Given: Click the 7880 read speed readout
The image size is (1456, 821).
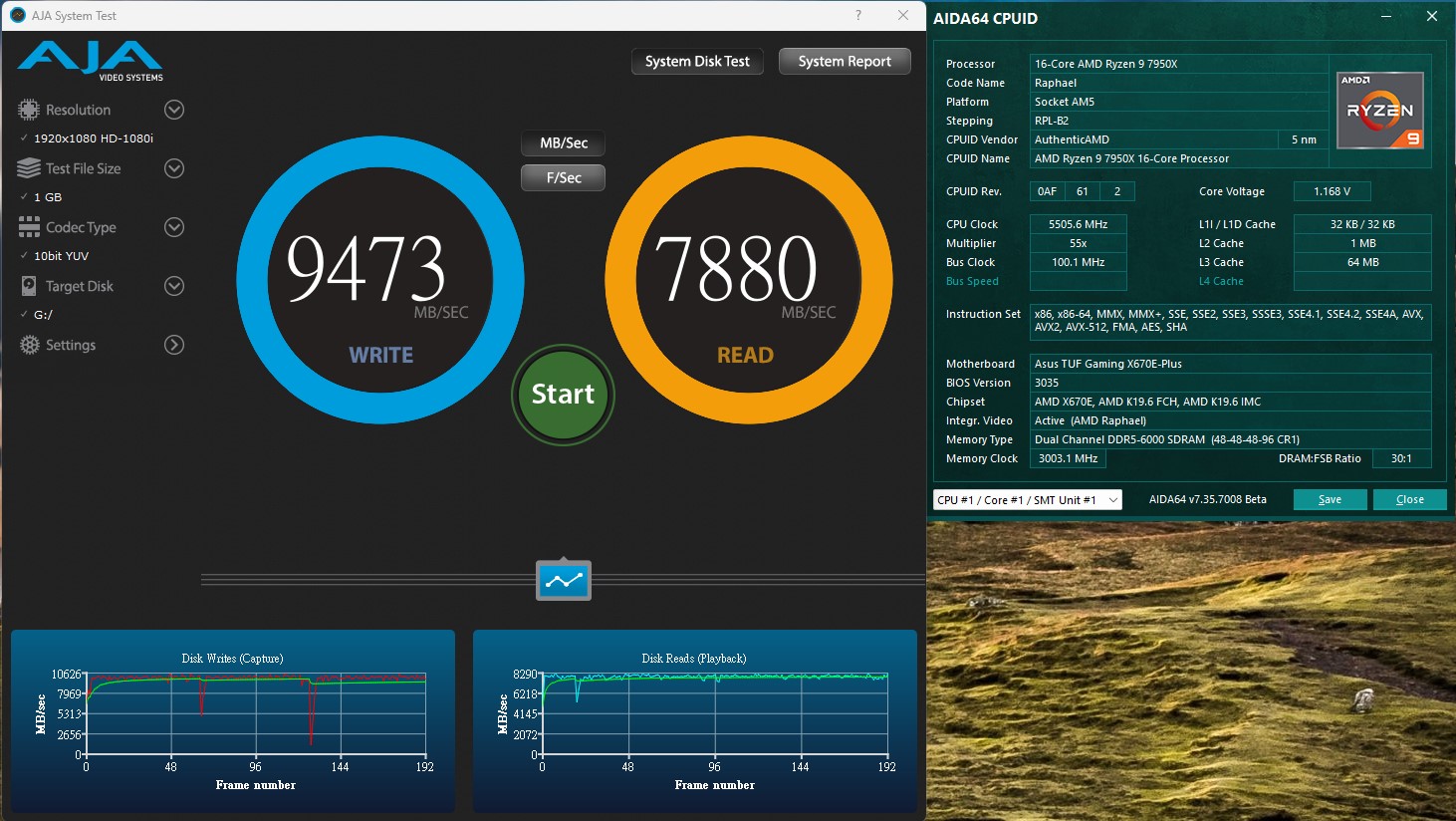Looking at the screenshot, I should [x=736, y=269].
